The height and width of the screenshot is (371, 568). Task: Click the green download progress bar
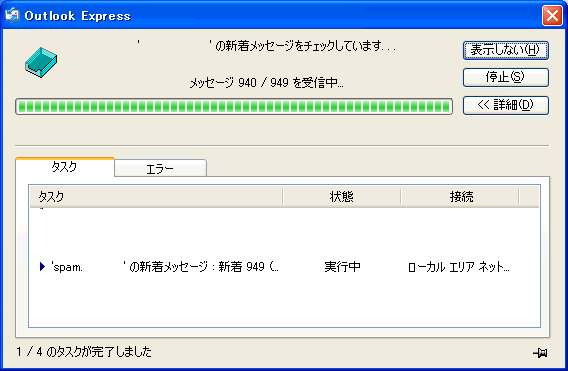click(234, 107)
